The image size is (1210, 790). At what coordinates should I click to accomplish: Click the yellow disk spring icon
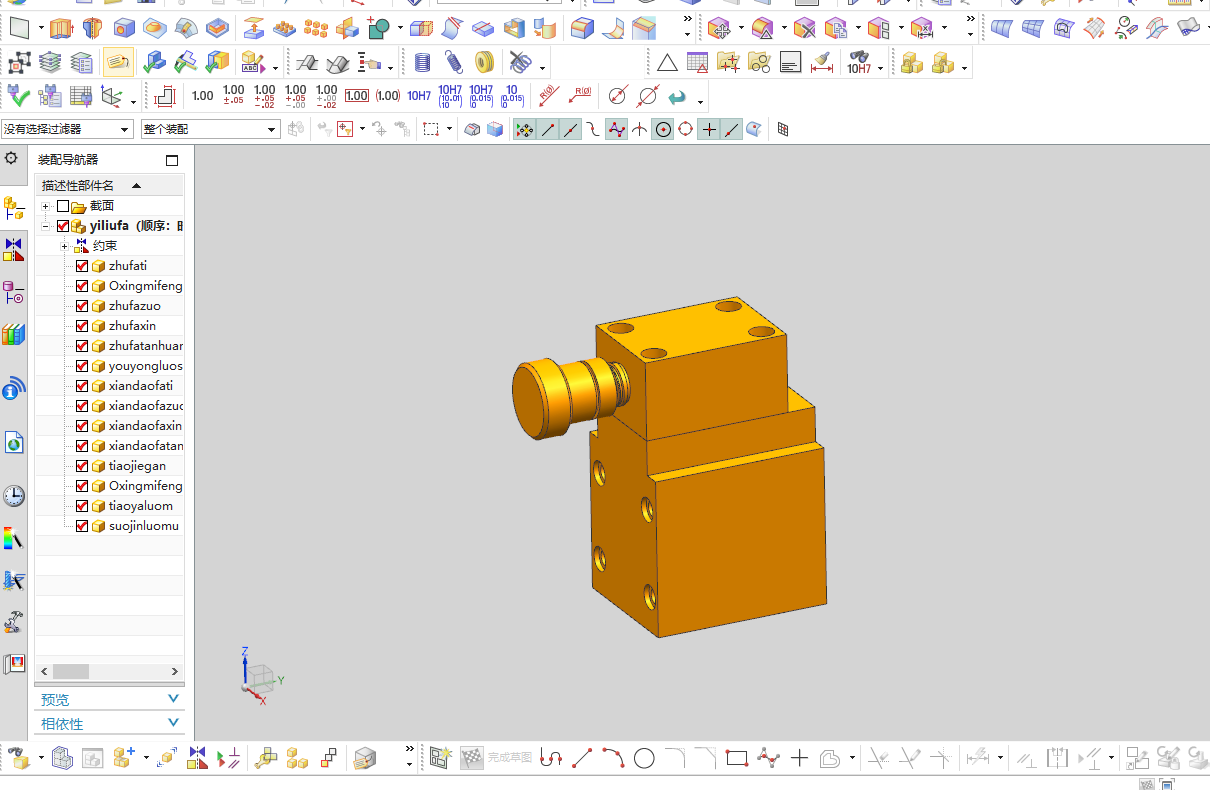[485, 63]
